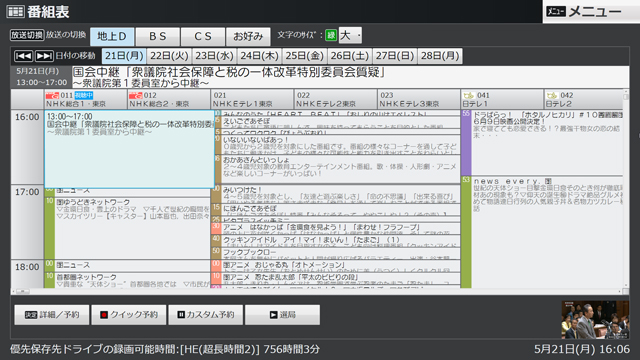Click the 放送切換 key icon
The width and height of the screenshot is (640, 360).
27,35
